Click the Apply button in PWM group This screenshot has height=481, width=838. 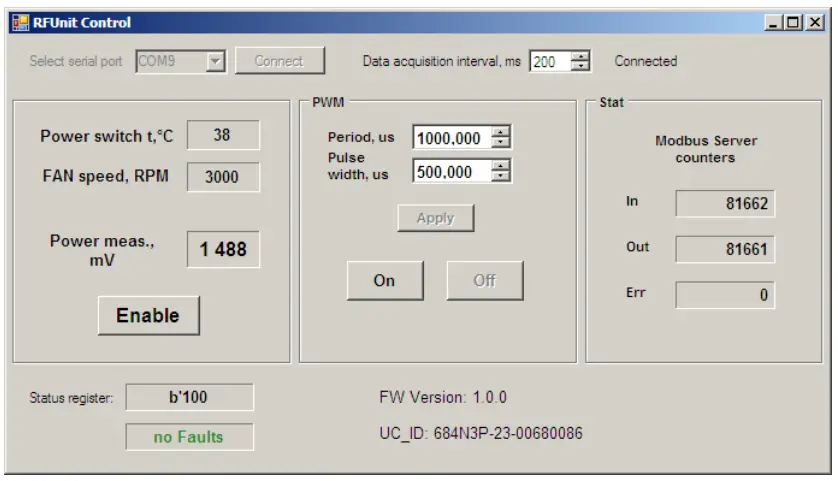pos(436,218)
